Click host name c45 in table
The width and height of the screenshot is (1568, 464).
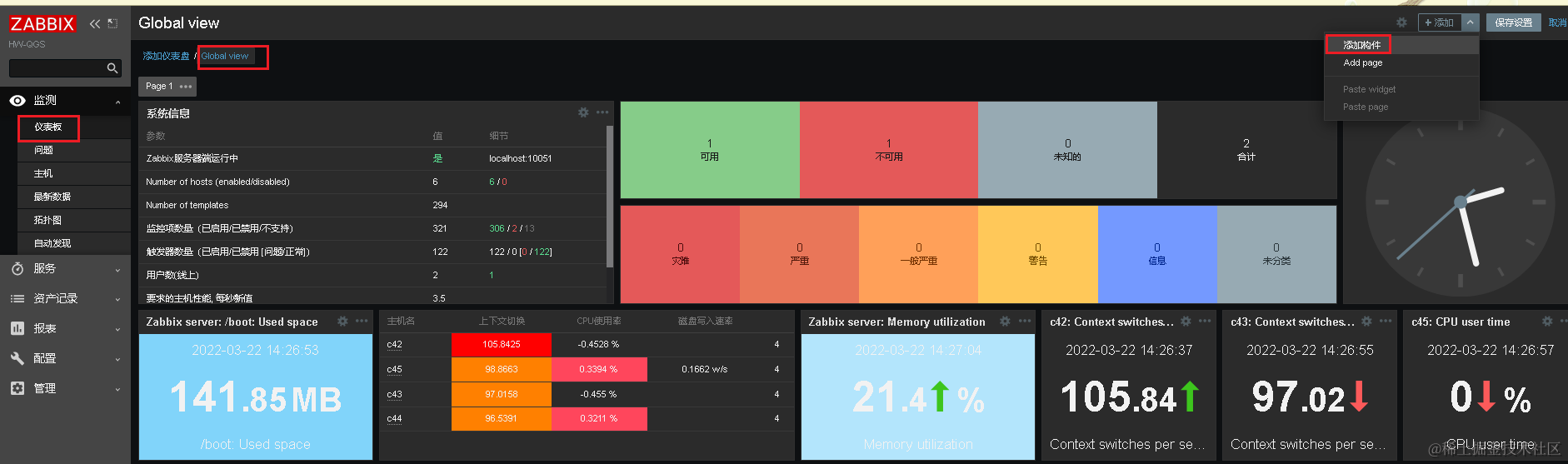(394, 369)
